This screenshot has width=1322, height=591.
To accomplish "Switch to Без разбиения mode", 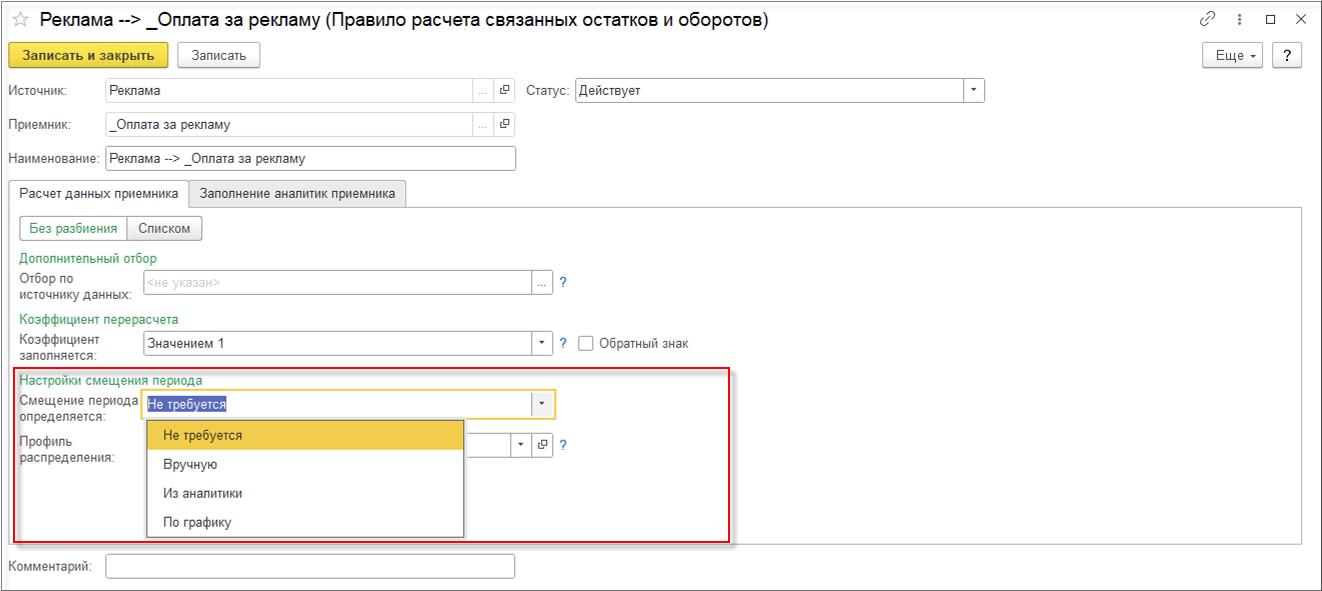I will click(x=73, y=229).
